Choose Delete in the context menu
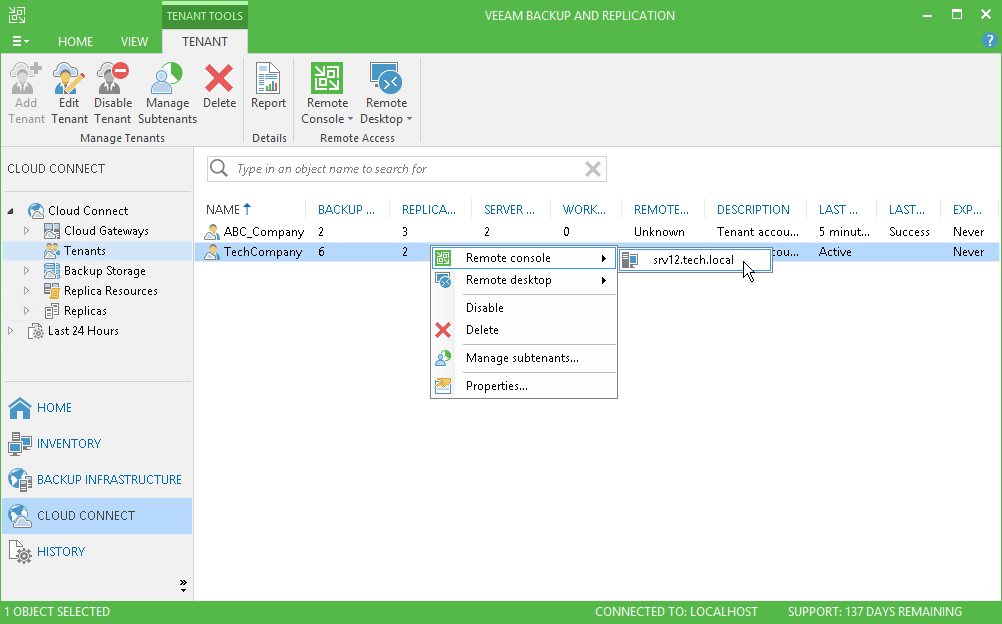This screenshot has width=1002, height=624. coord(523,330)
